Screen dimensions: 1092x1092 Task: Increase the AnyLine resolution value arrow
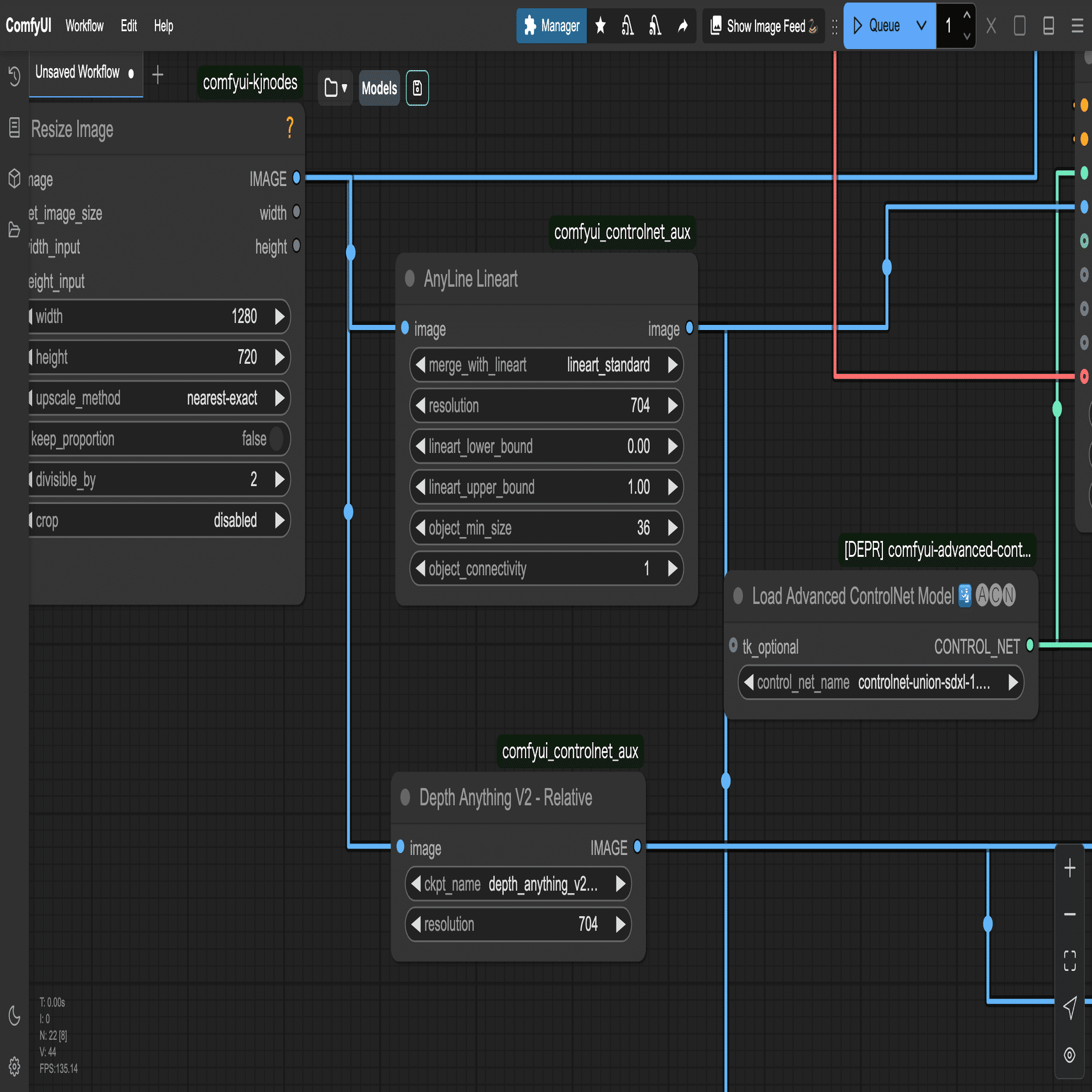tap(673, 406)
